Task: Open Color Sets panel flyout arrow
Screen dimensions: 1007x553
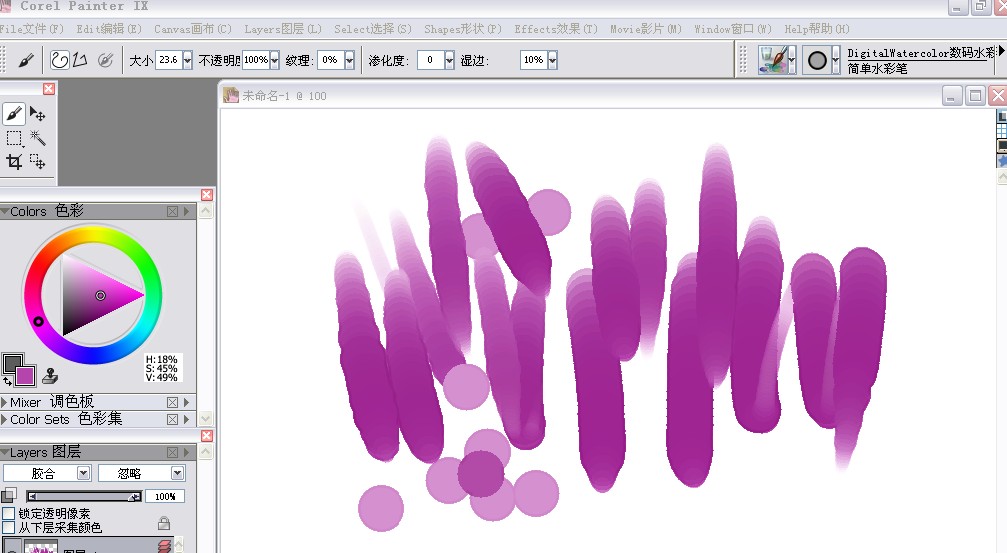Action: 187,419
